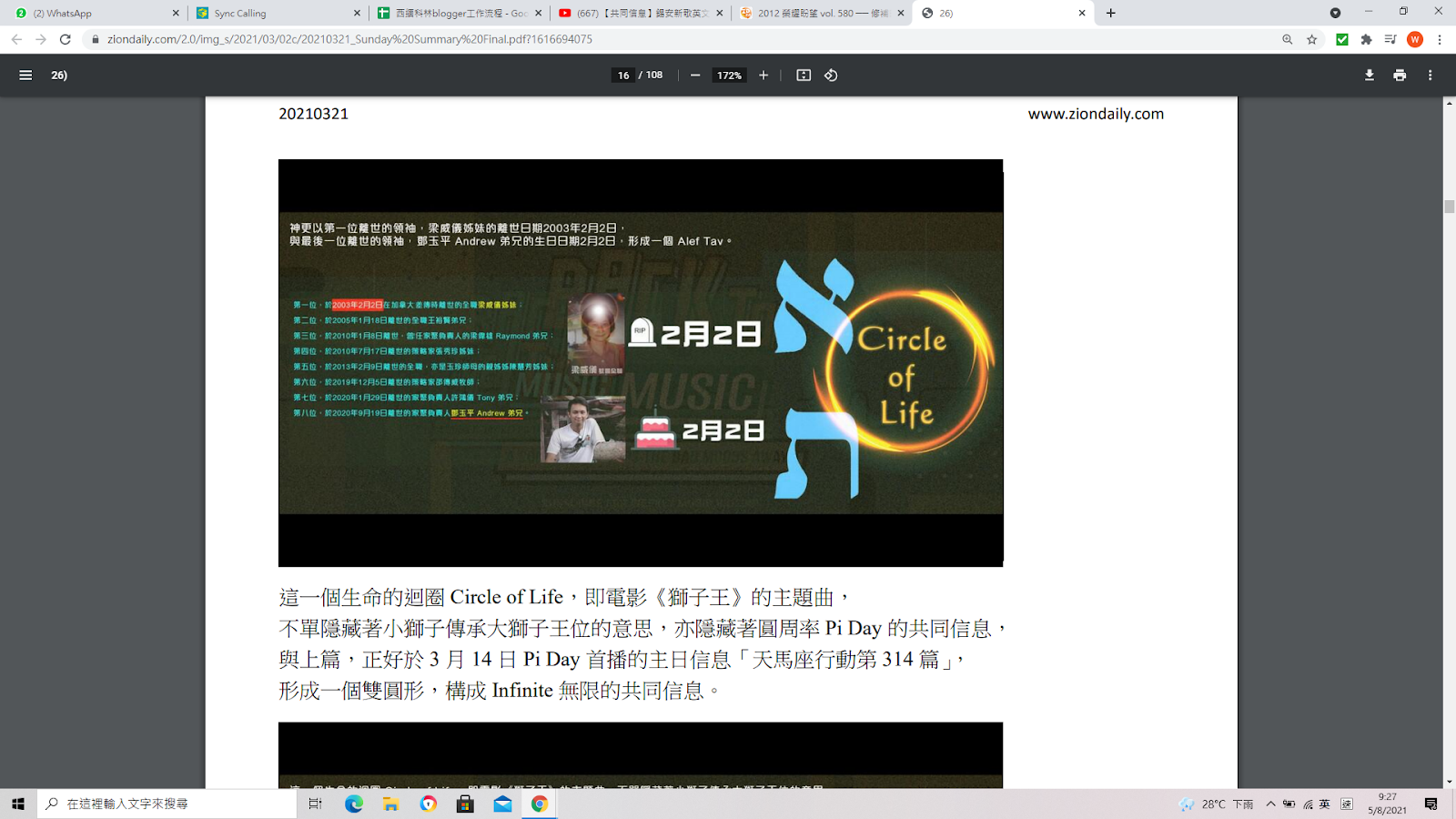Open the battery status tray icon
Screen dimensions: 1456x819
[1289, 804]
